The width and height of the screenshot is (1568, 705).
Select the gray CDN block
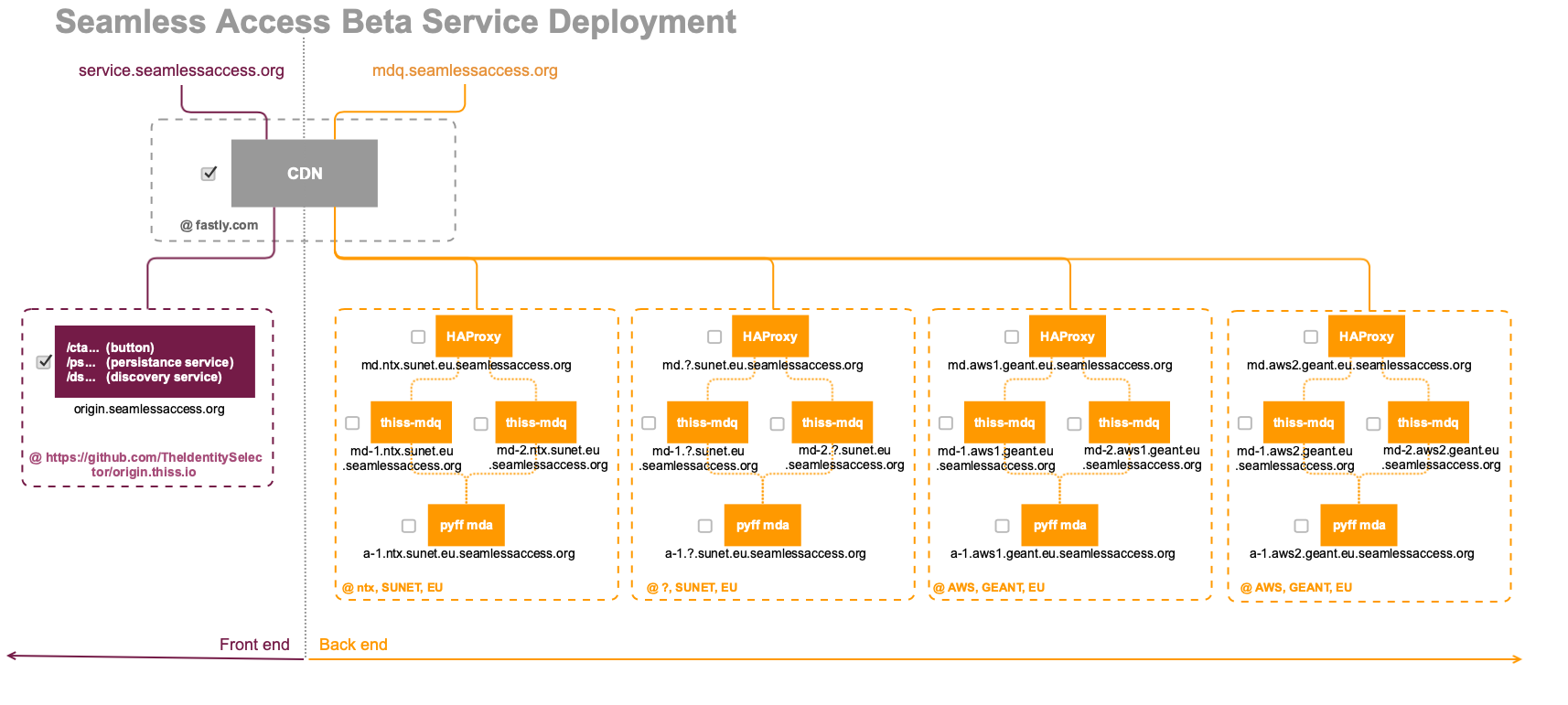[305, 173]
